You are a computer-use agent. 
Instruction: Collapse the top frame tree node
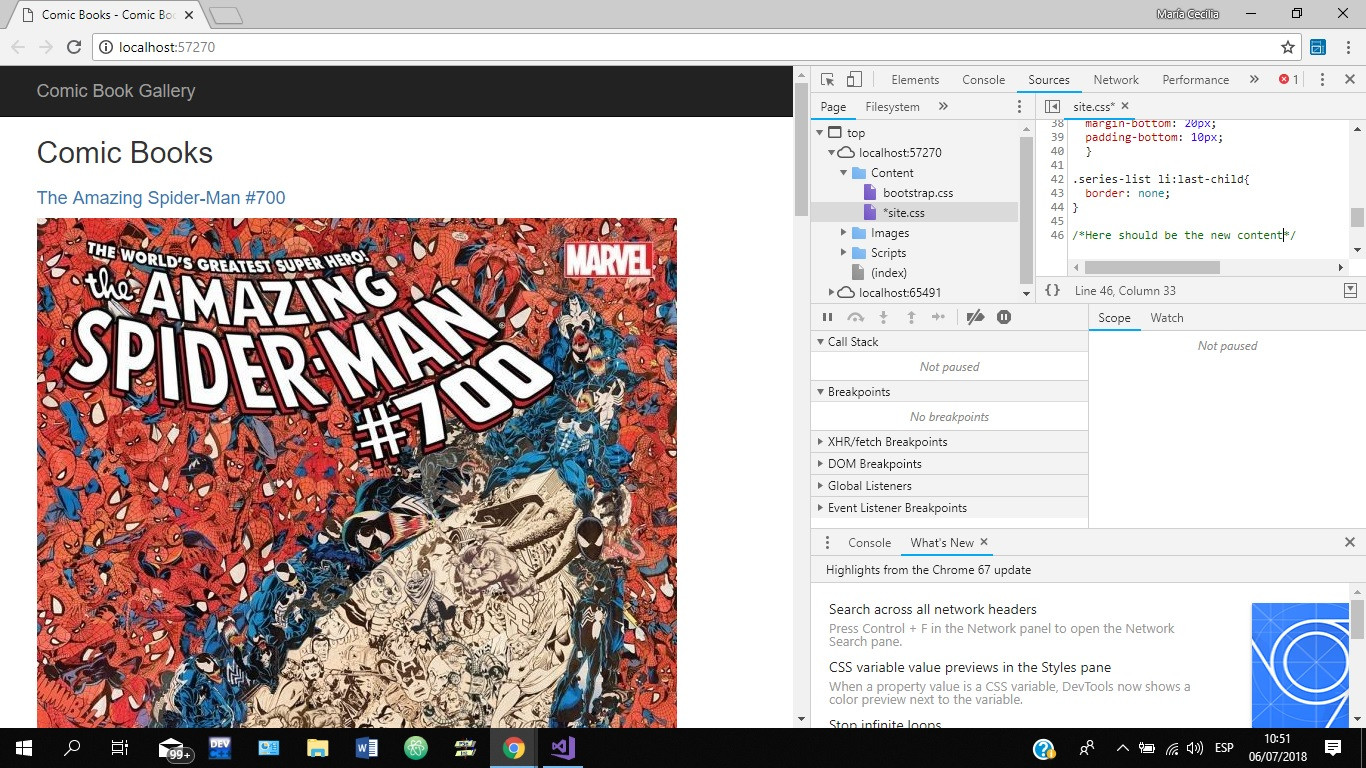[820, 133]
